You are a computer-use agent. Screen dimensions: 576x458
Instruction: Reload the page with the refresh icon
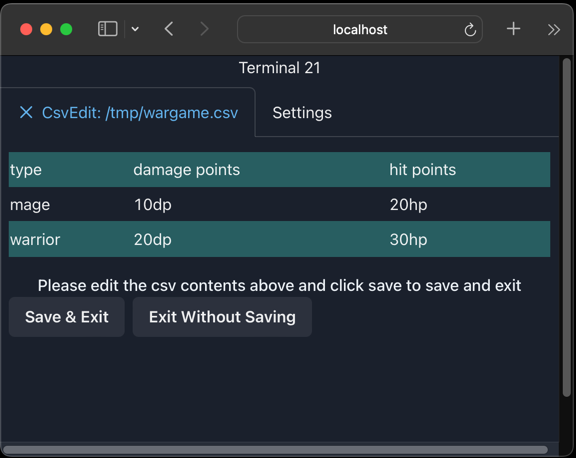470,30
